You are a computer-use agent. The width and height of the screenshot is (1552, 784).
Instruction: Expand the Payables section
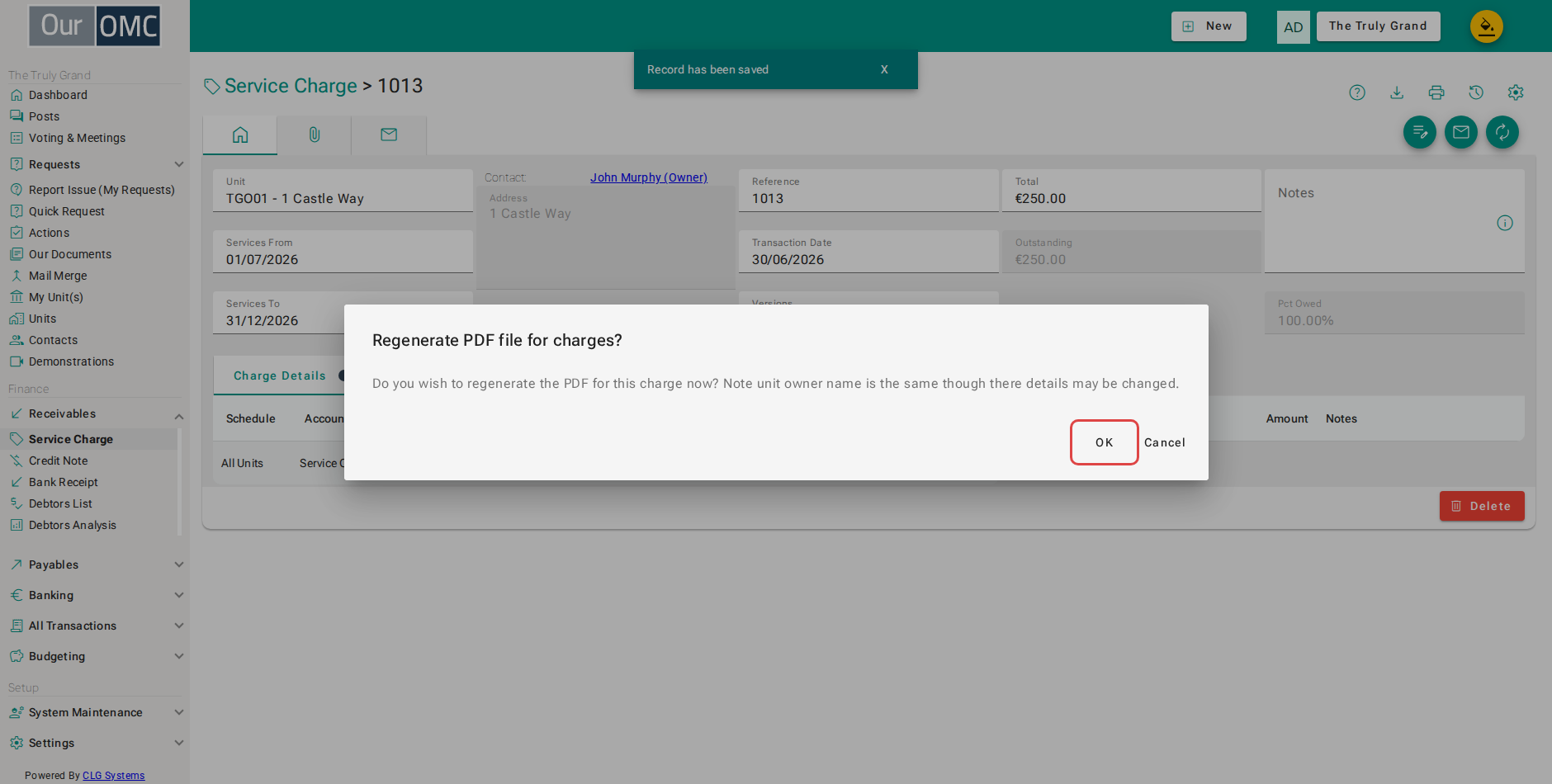tap(95, 564)
